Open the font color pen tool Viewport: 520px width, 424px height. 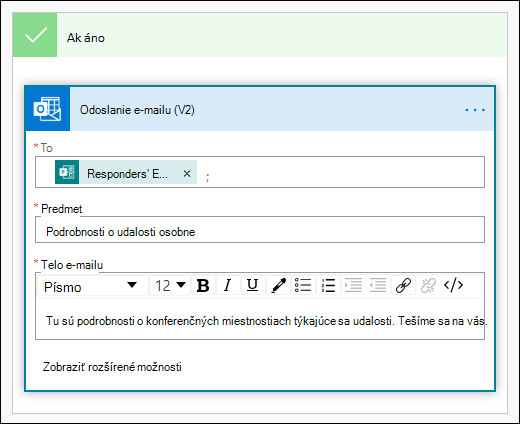click(278, 285)
